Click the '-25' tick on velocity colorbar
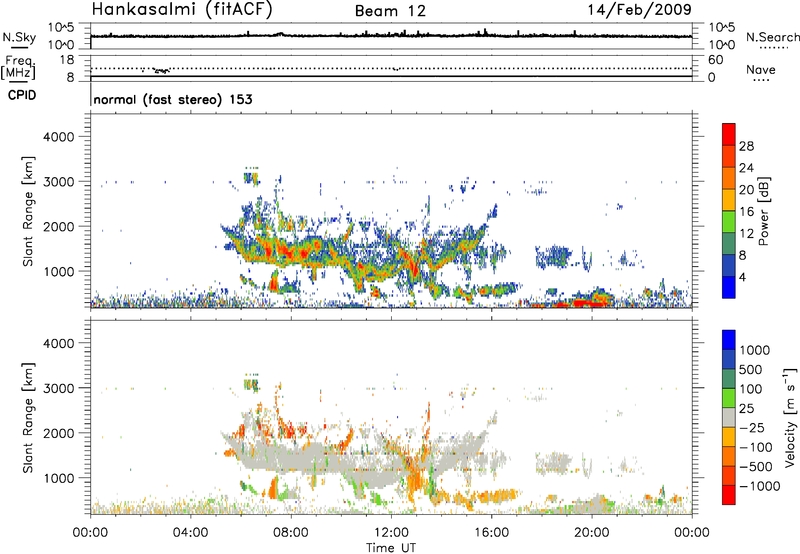 coord(752,427)
